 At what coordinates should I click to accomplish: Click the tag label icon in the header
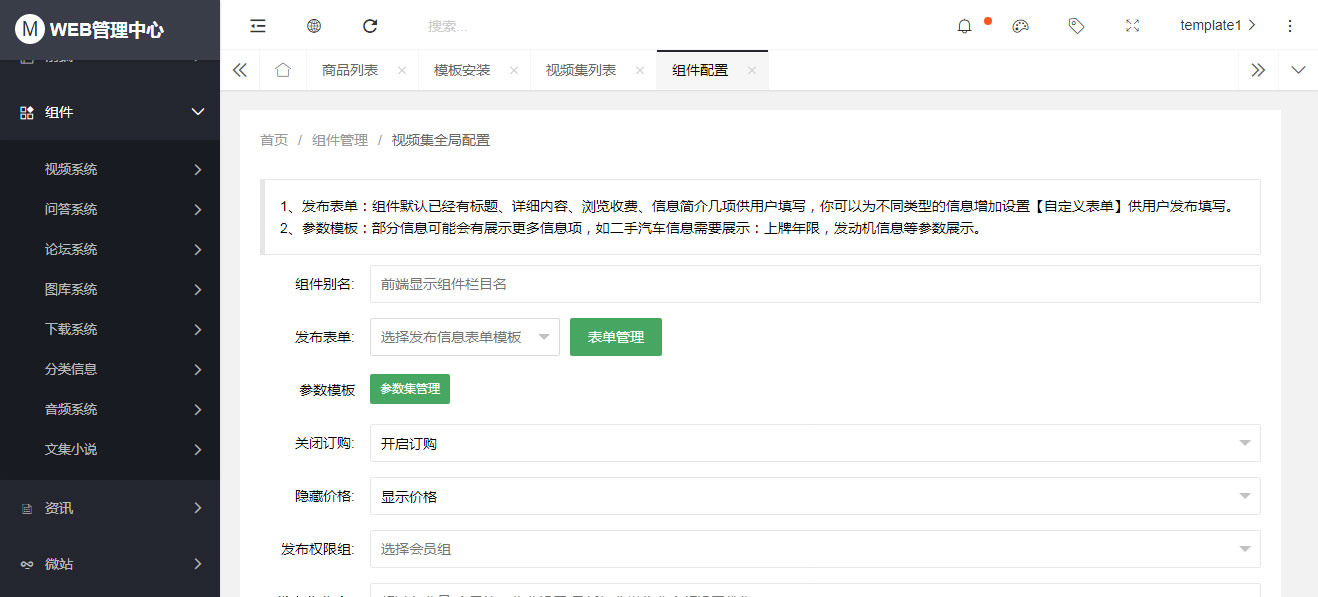tap(1076, 25)
